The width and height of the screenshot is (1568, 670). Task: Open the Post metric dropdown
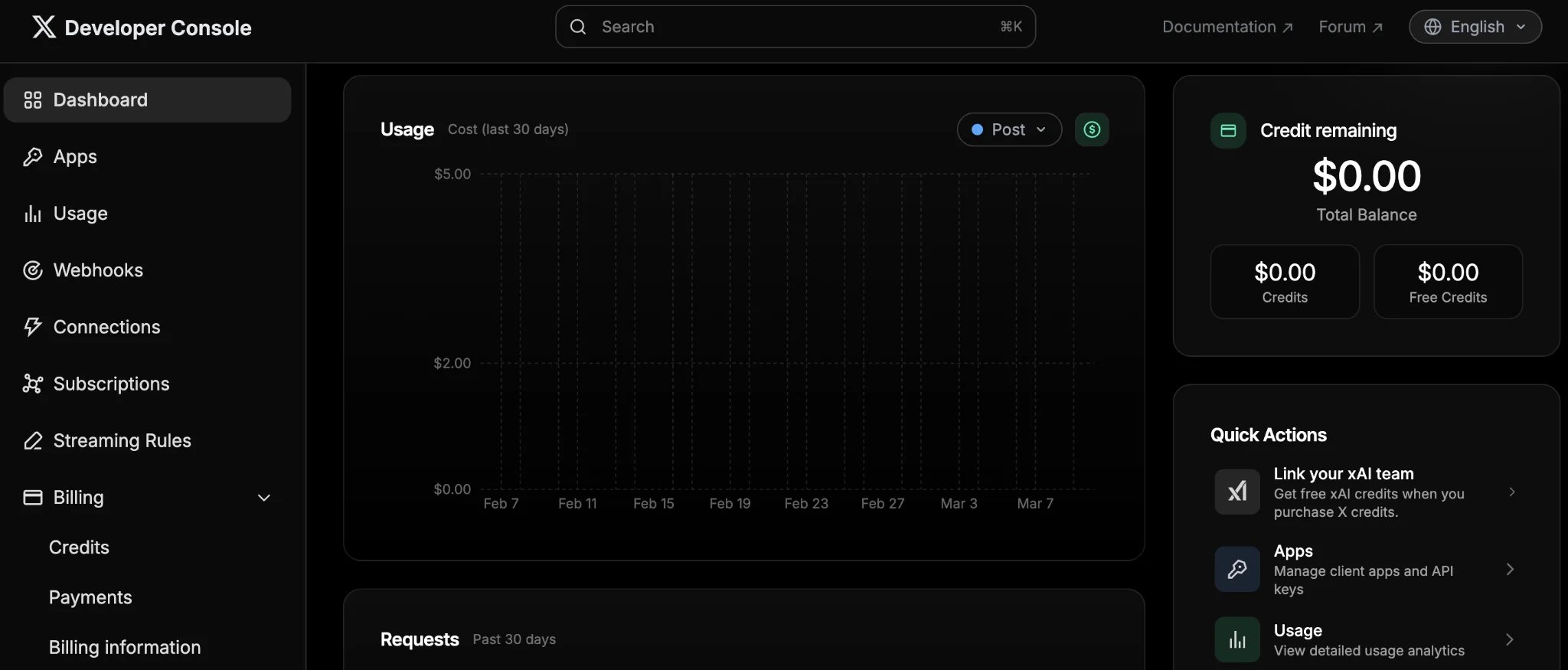(1009, 129)
